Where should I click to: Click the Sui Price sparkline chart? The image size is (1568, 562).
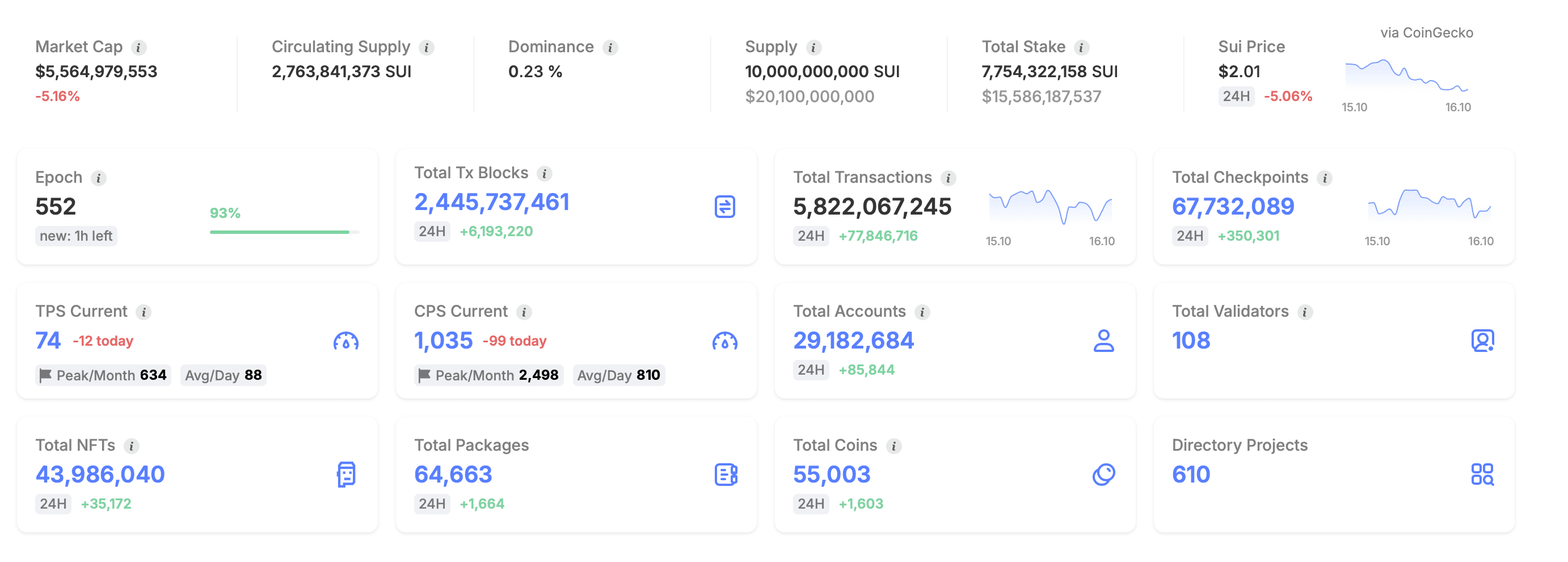1406,76
